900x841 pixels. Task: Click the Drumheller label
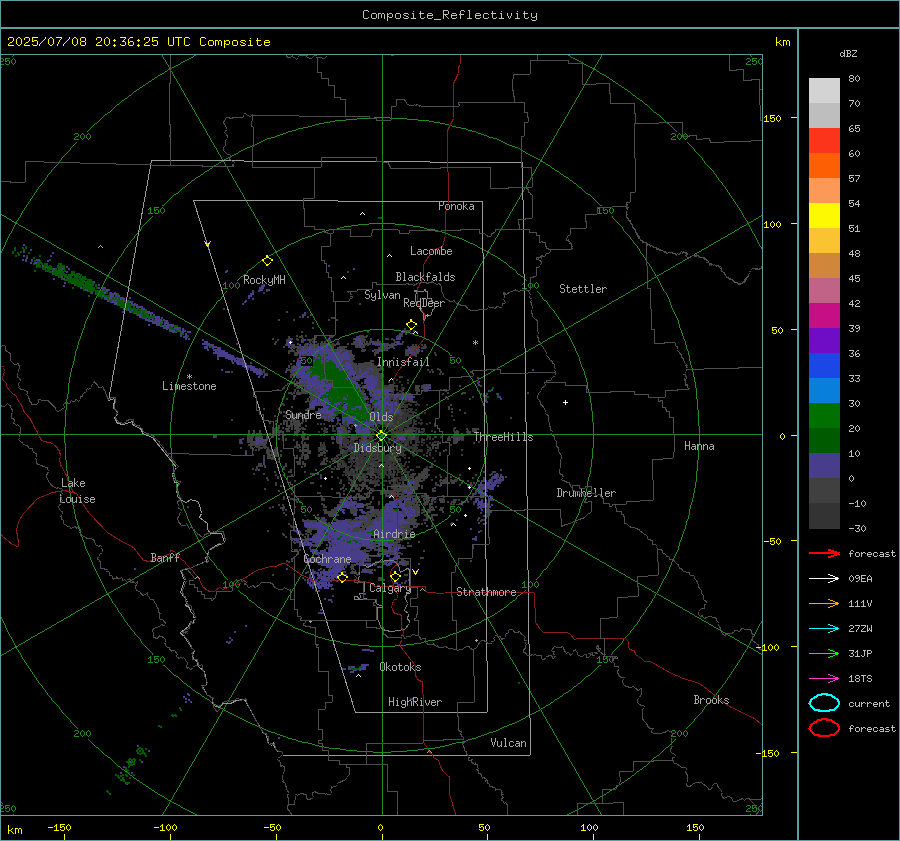[586, 493]
